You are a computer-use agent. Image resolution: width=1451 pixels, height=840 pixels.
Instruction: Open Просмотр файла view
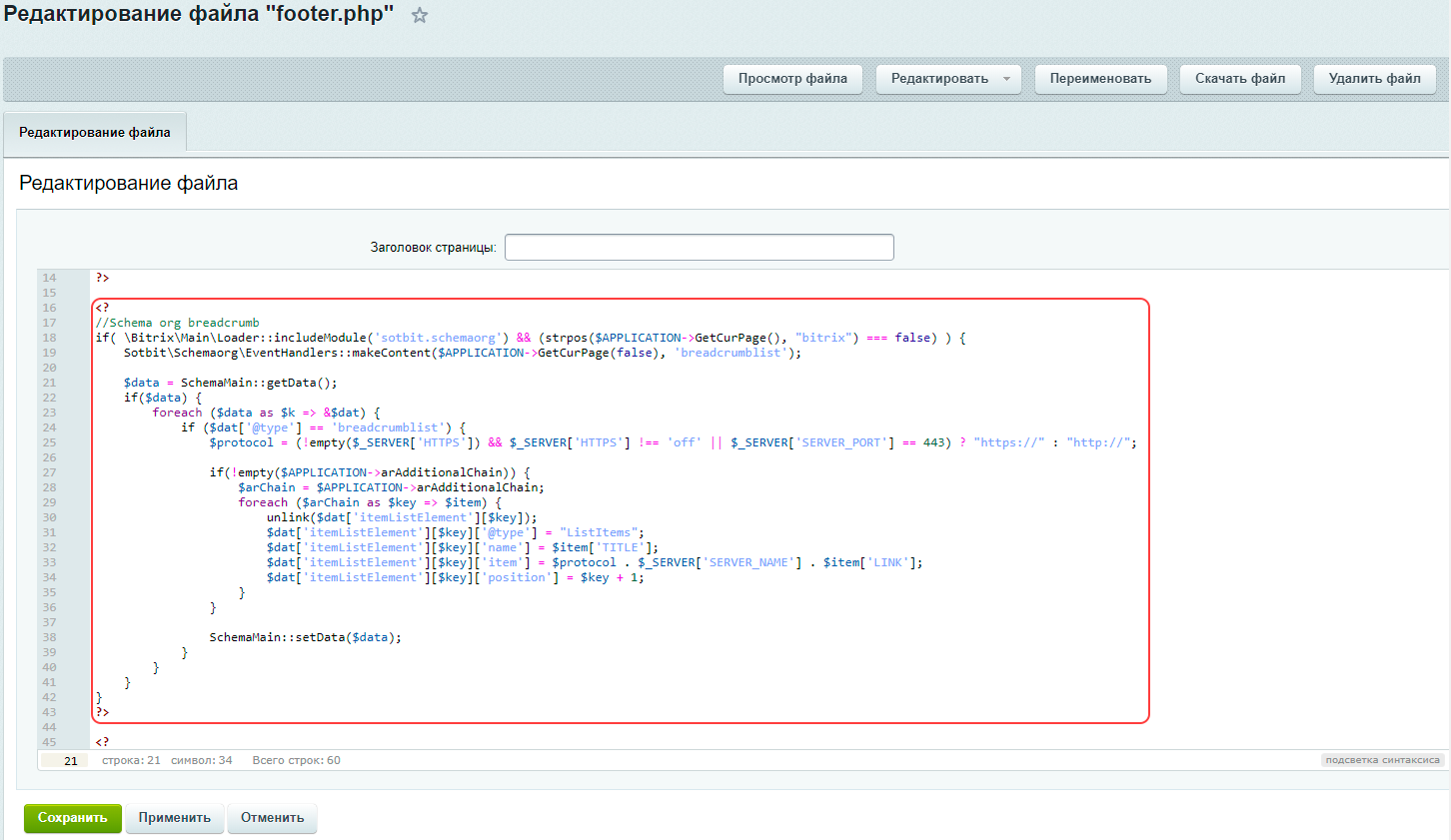point(792,79)
